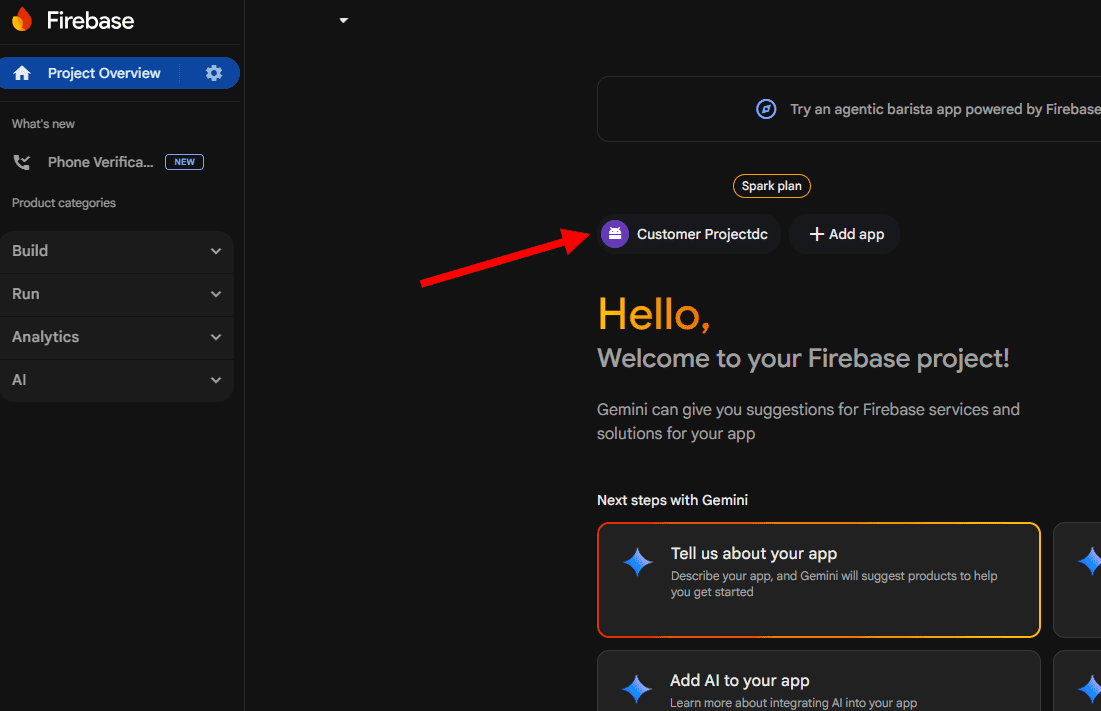Open the Add AI to your app card
The image size is (1101, 711).
point(819,681)
